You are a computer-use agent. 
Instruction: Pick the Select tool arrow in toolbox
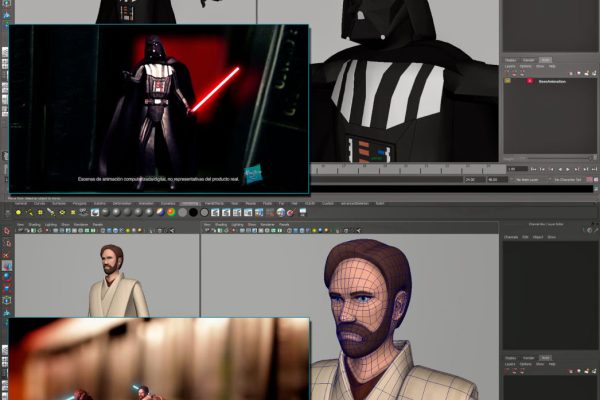[7, 231]
